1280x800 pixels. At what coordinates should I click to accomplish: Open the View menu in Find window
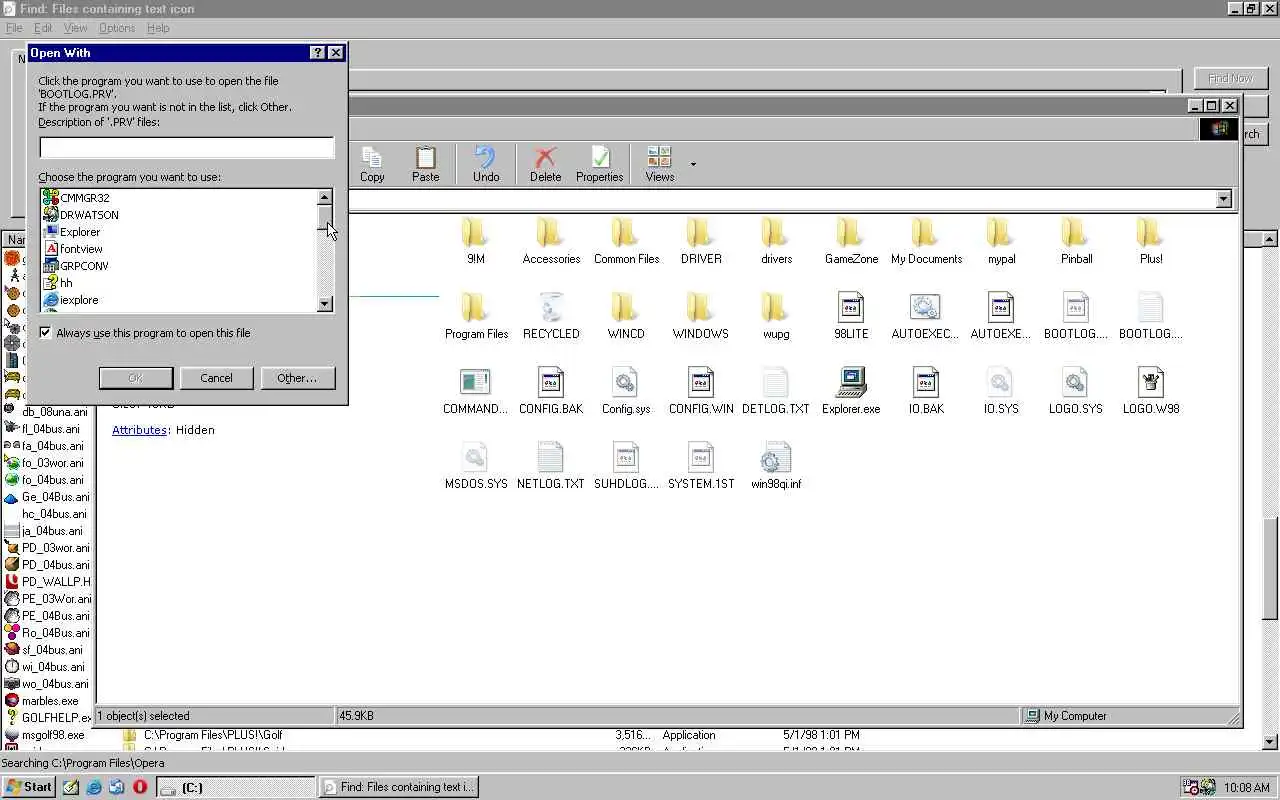[x=75, y=28]
